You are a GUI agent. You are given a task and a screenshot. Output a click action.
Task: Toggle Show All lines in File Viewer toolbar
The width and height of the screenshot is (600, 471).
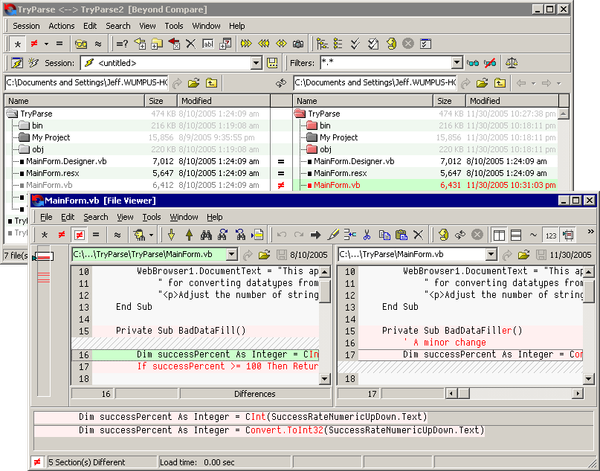point(44,235)
